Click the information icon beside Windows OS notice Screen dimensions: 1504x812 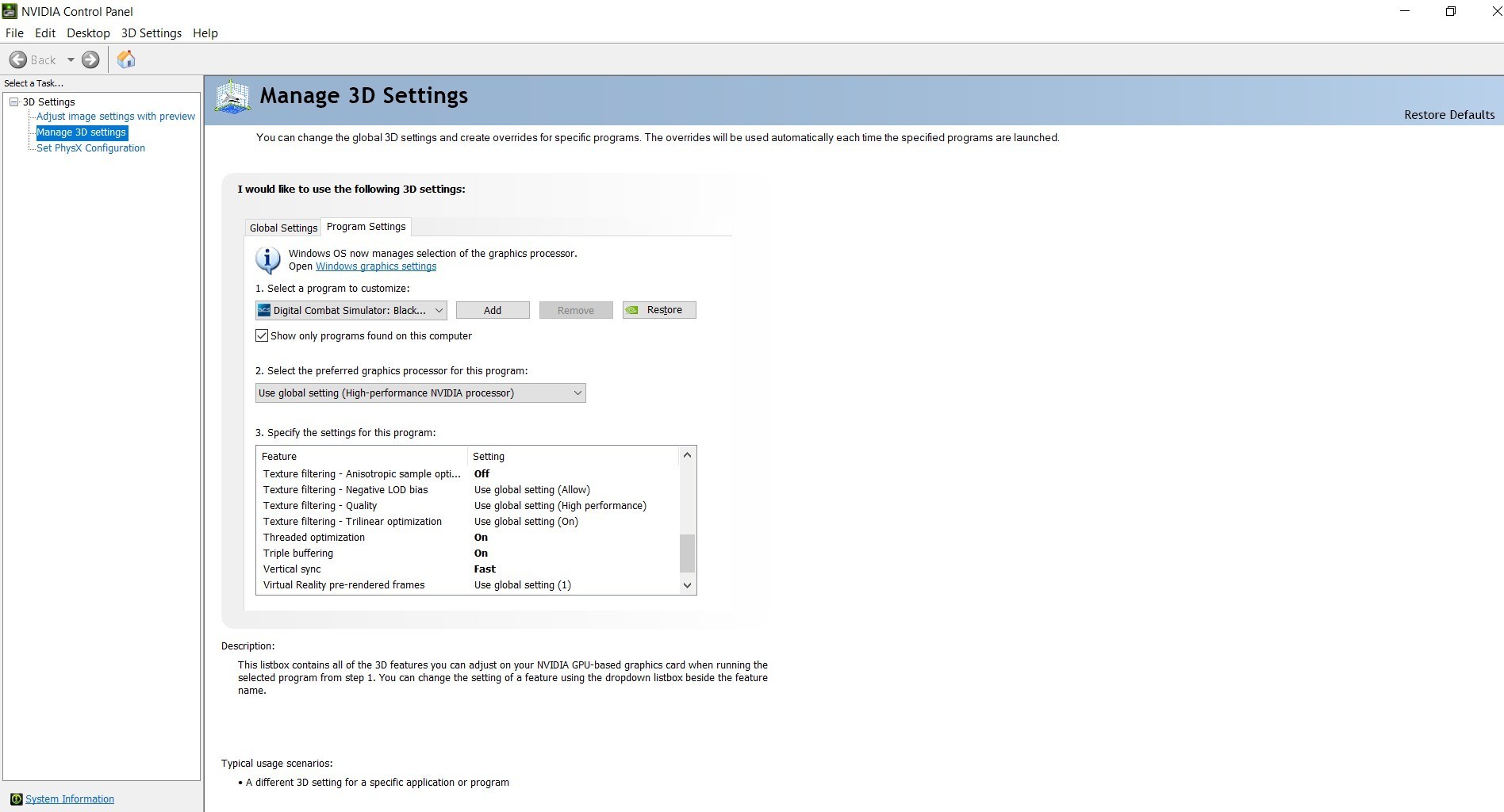pos(268,260)
